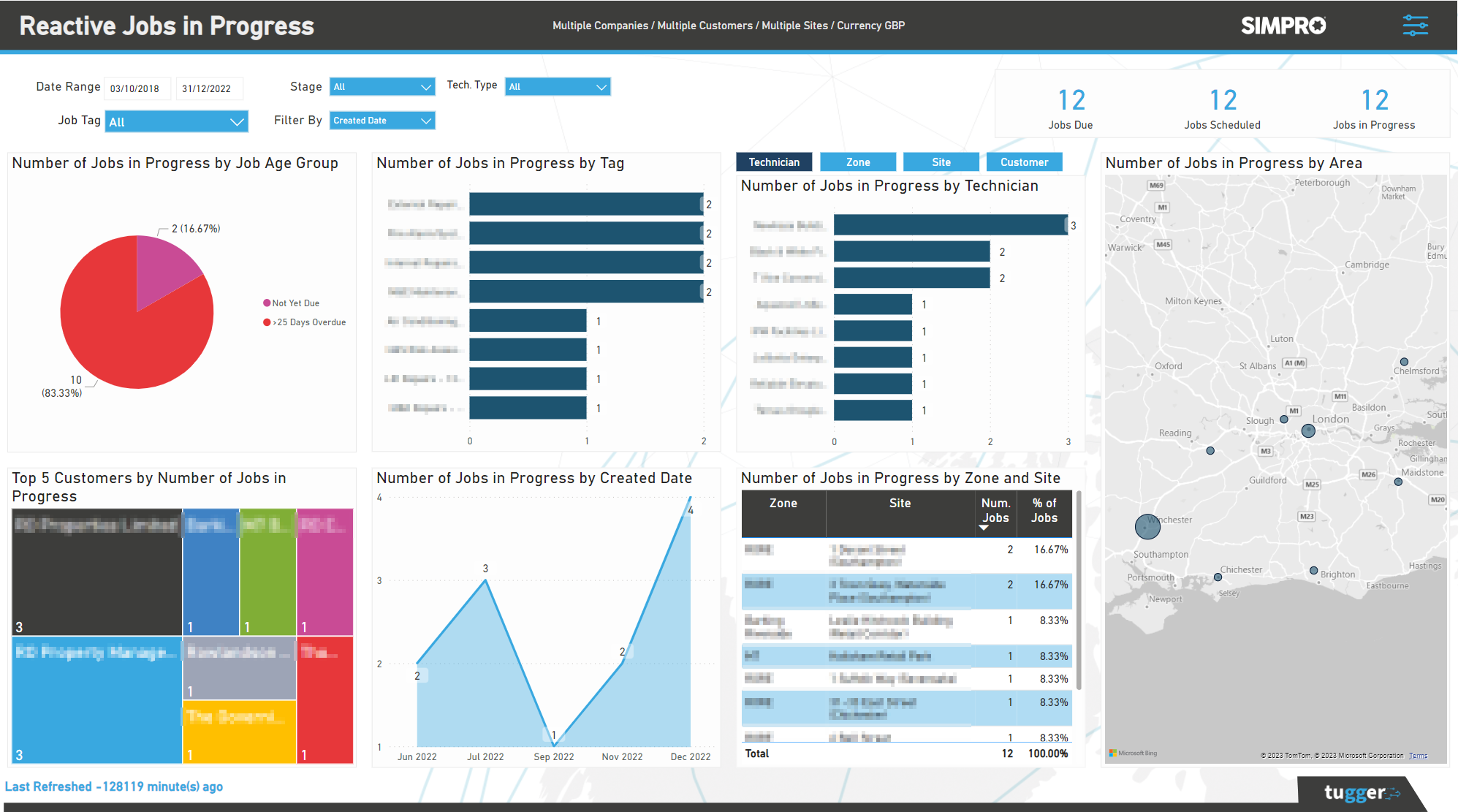
Task: Switch to the Zone tab
Action: click(858, 162)
